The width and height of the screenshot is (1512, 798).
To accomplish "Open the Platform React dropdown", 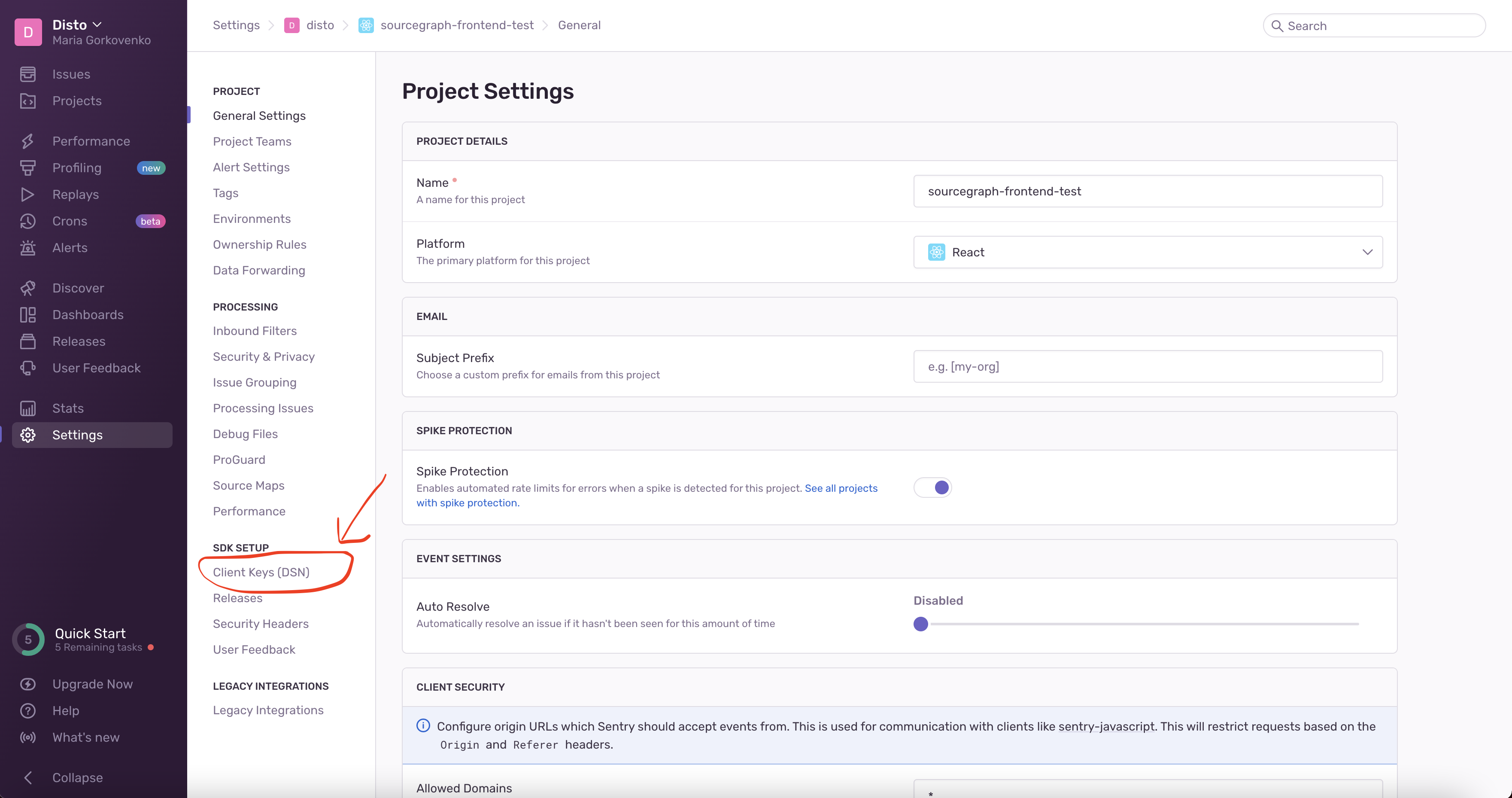I will point(1148,252).
